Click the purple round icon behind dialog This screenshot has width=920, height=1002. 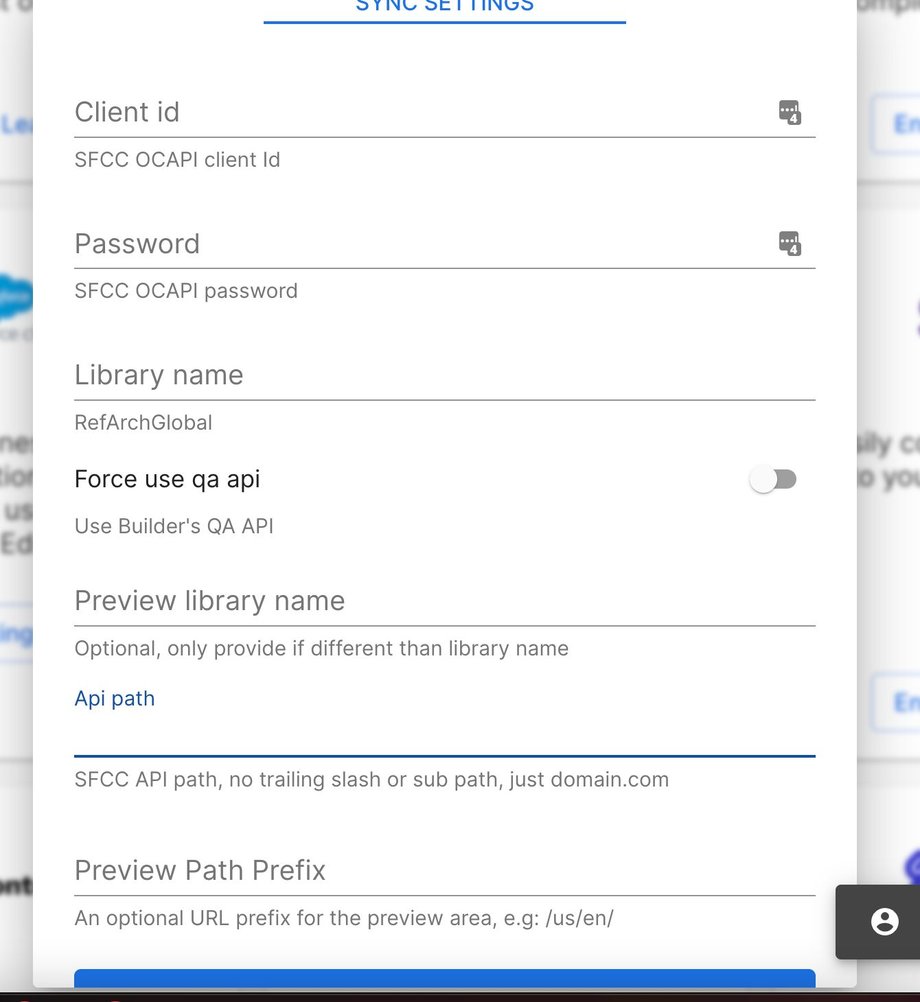click(912, 868)
